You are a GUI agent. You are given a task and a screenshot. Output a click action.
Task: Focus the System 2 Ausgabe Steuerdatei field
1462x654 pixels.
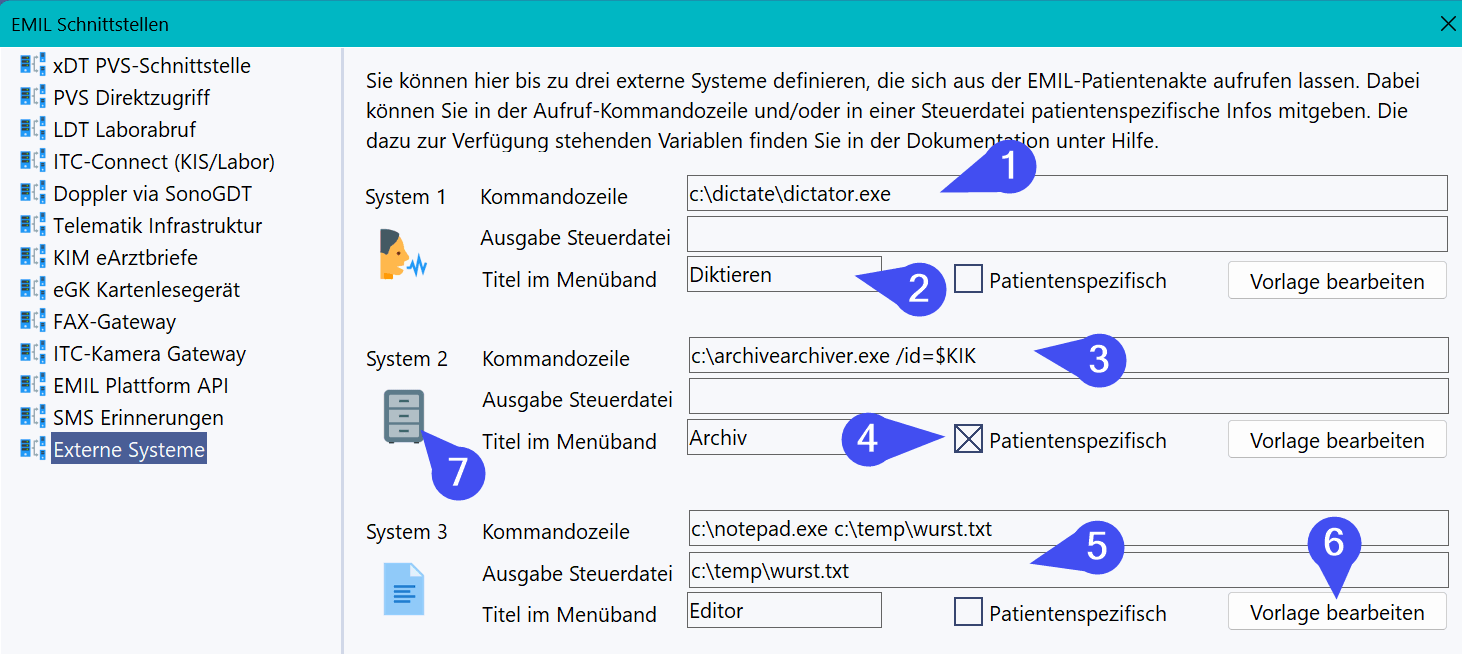click(x=1067, y=396)
